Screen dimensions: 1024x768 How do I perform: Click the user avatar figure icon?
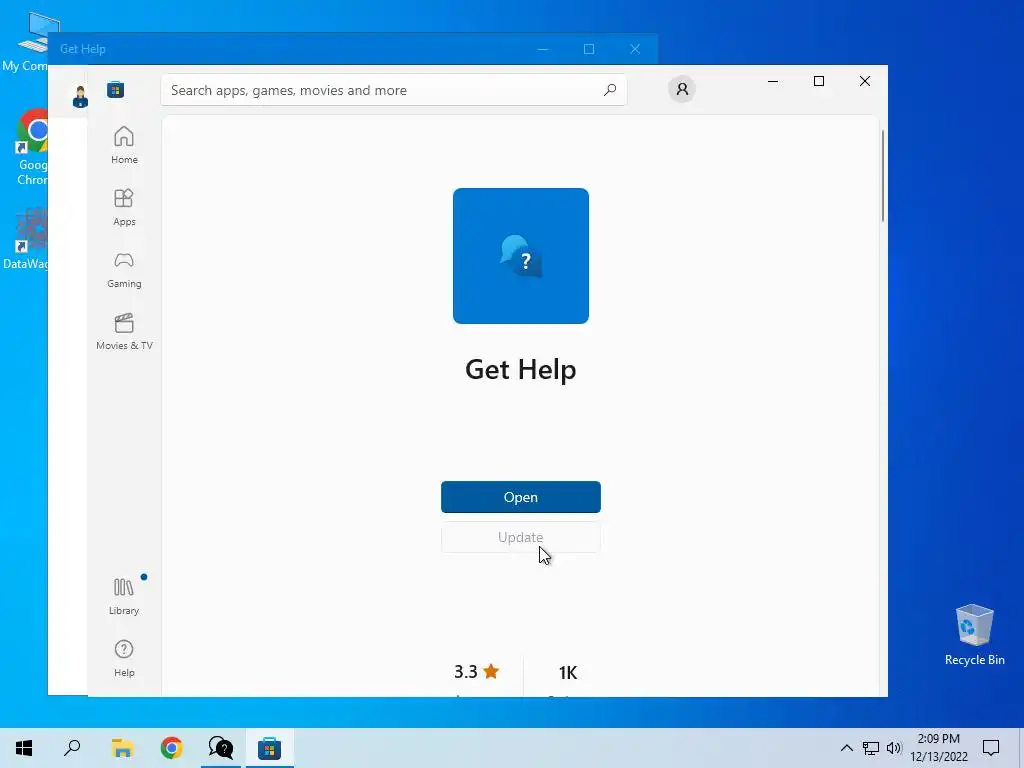pyautogui.click(x=80, y=97)
